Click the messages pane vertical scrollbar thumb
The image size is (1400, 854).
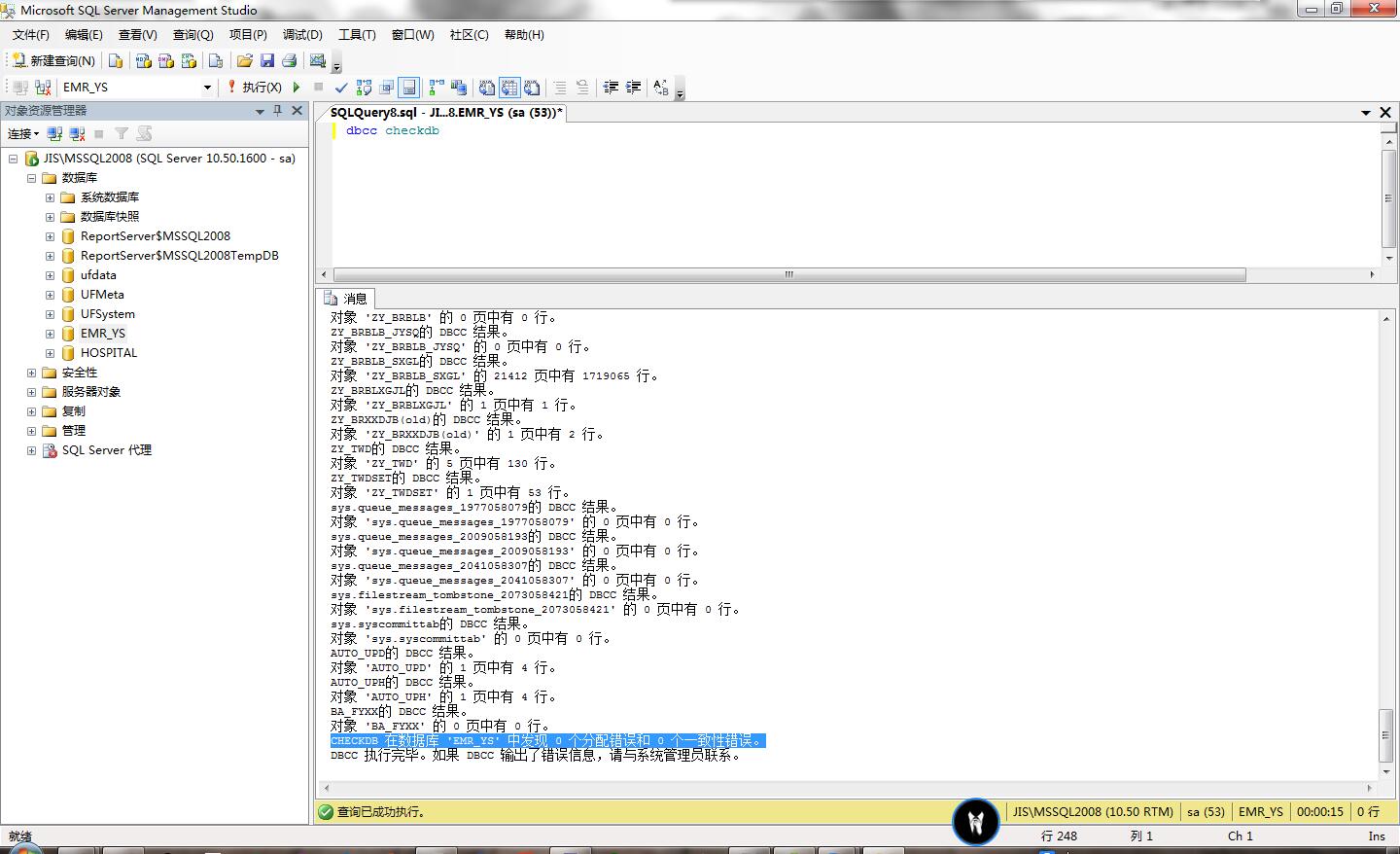pos(1385,736)
